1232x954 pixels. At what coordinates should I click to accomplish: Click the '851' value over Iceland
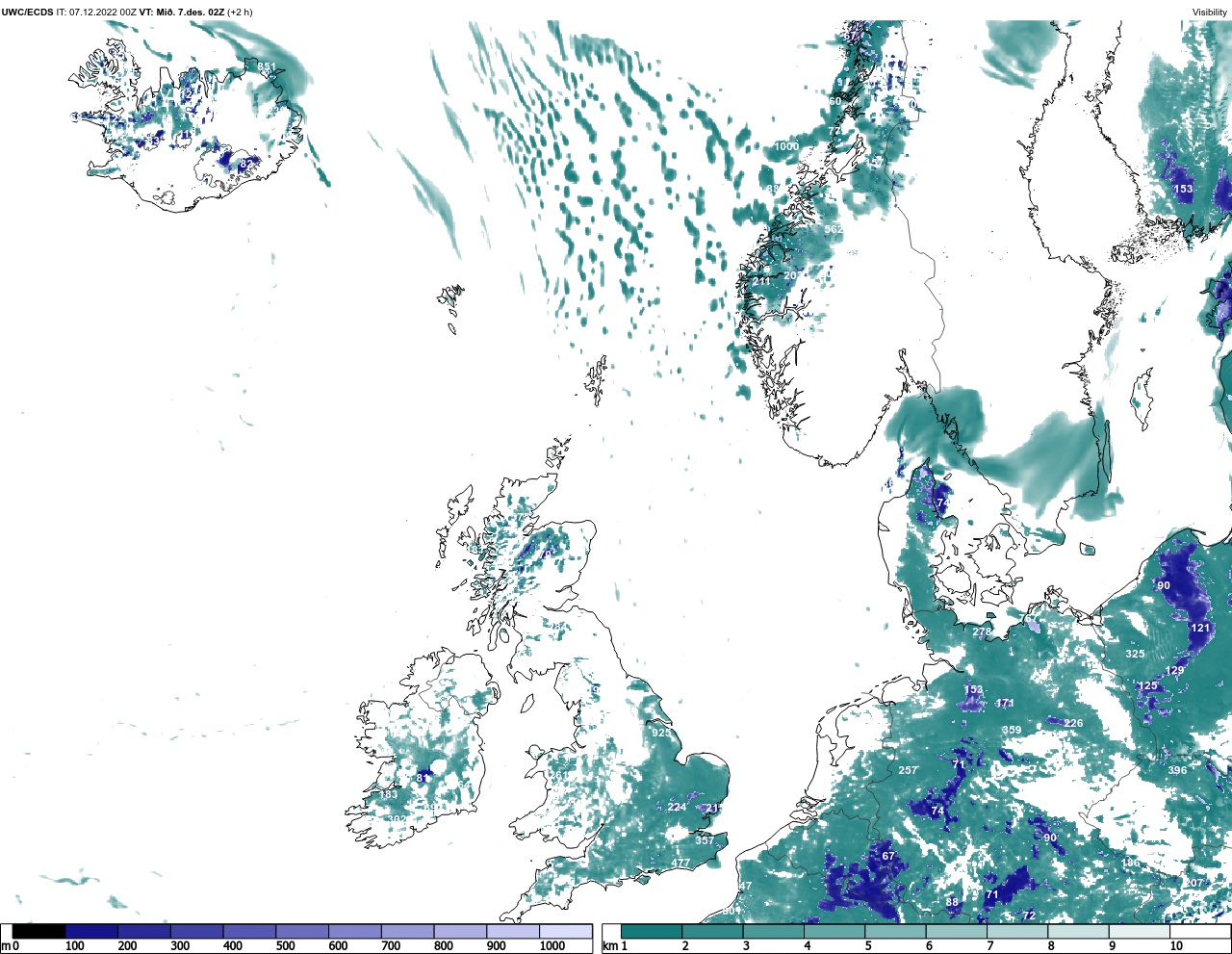point(267,67)
